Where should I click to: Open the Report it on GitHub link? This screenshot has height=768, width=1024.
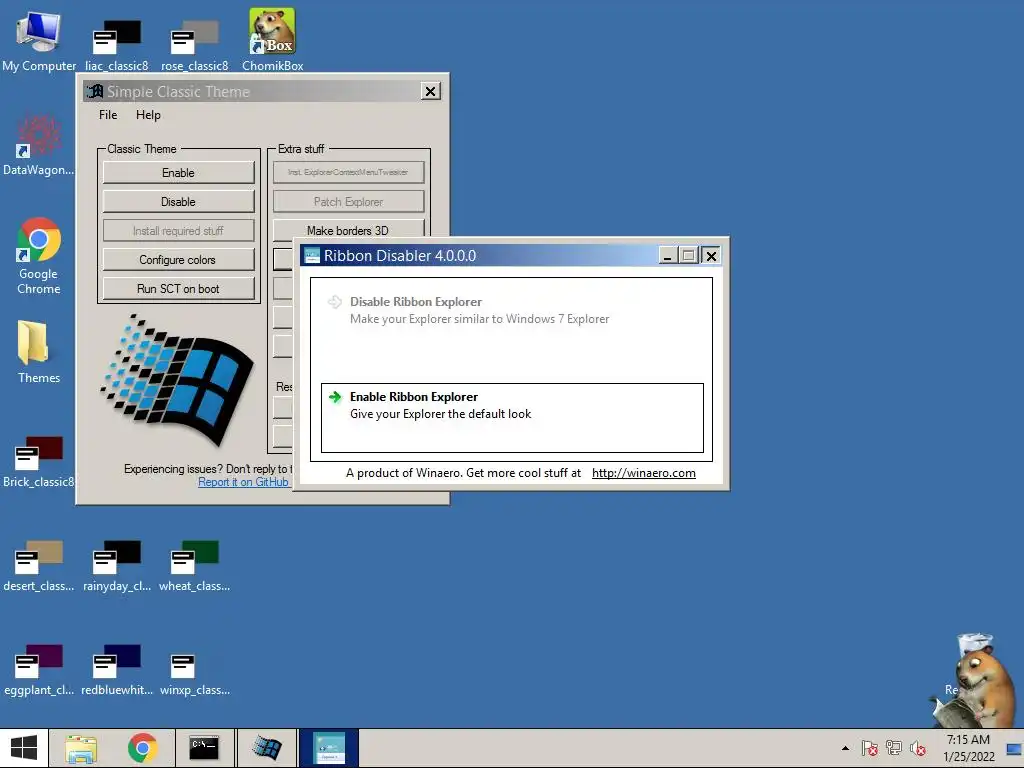(x=244, y=482)
